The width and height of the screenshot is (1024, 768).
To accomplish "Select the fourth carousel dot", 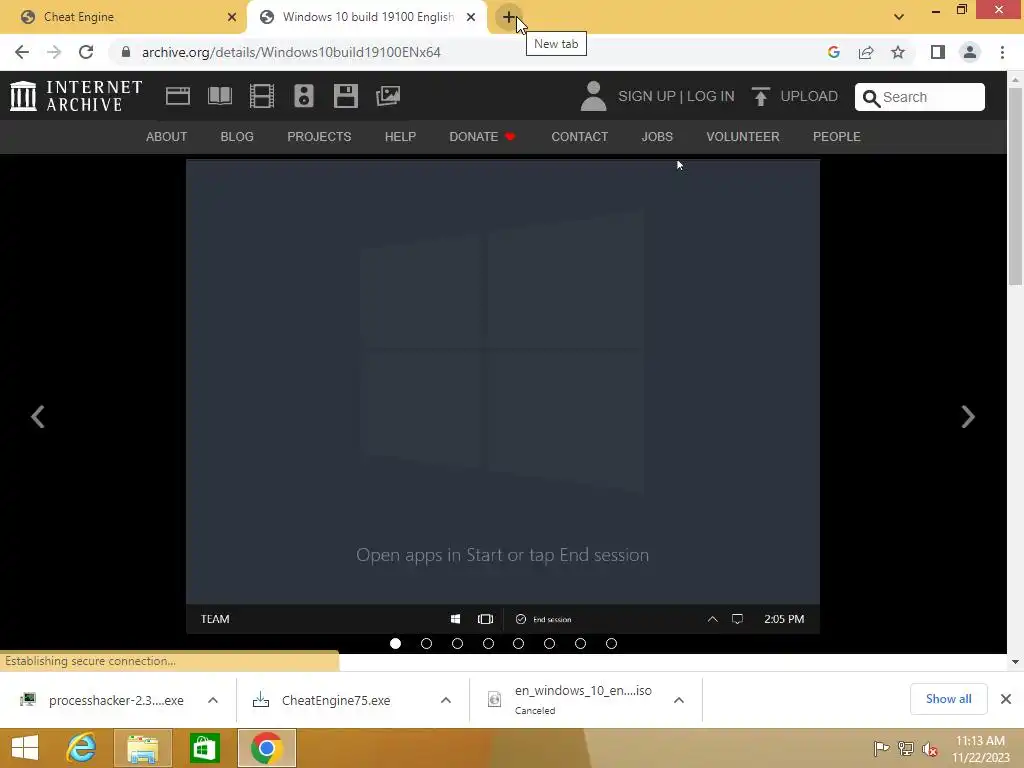I will click(x=488, y=644).
